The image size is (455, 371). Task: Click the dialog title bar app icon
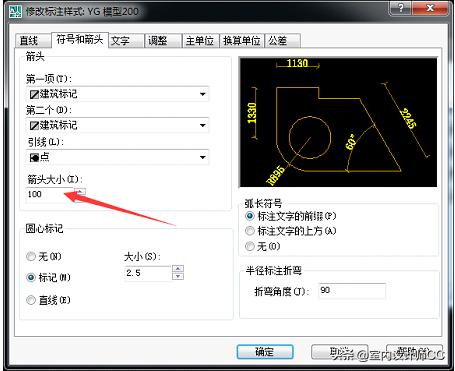coord(15,11)
